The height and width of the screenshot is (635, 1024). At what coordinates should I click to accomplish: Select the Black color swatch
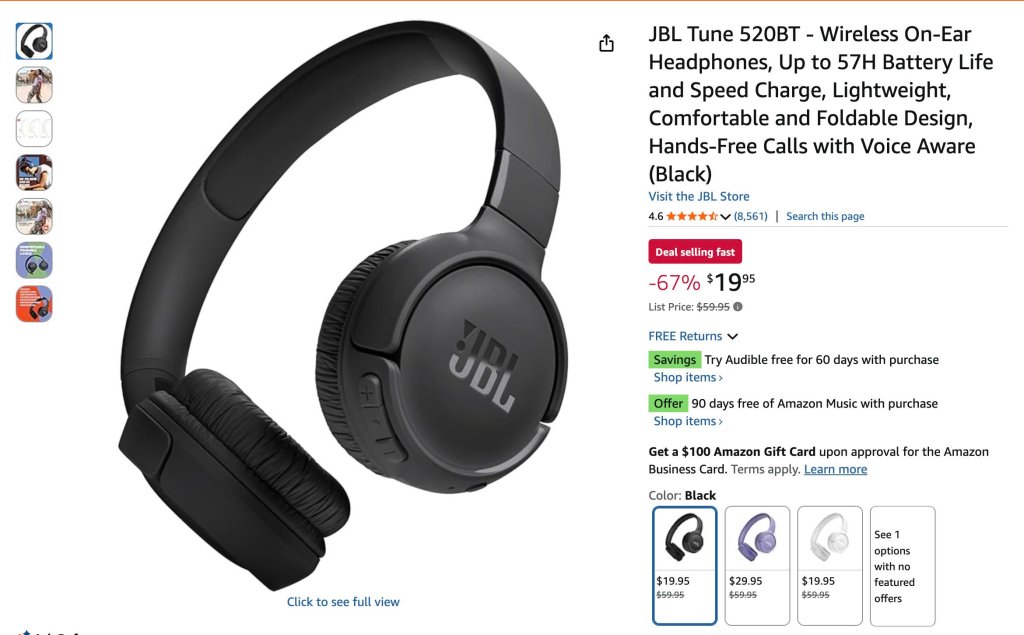684,566
